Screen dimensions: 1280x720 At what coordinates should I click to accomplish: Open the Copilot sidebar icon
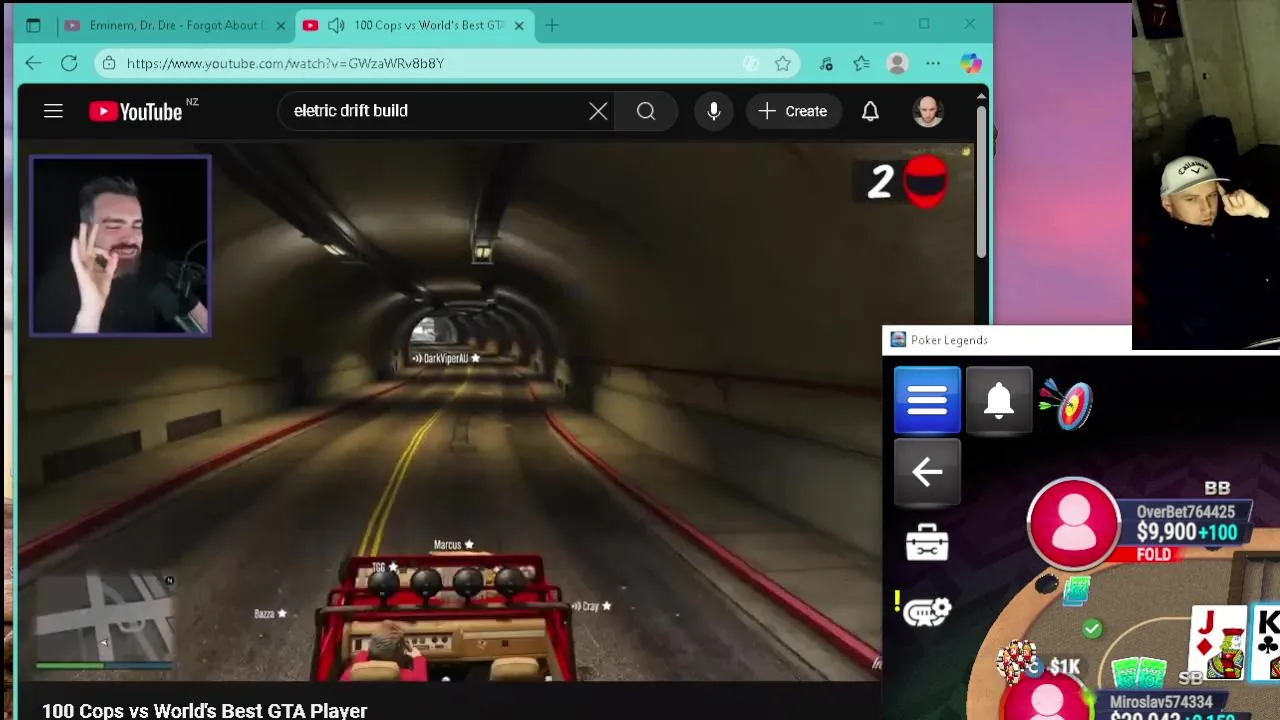pyautogui.click(x=971, y=63)
